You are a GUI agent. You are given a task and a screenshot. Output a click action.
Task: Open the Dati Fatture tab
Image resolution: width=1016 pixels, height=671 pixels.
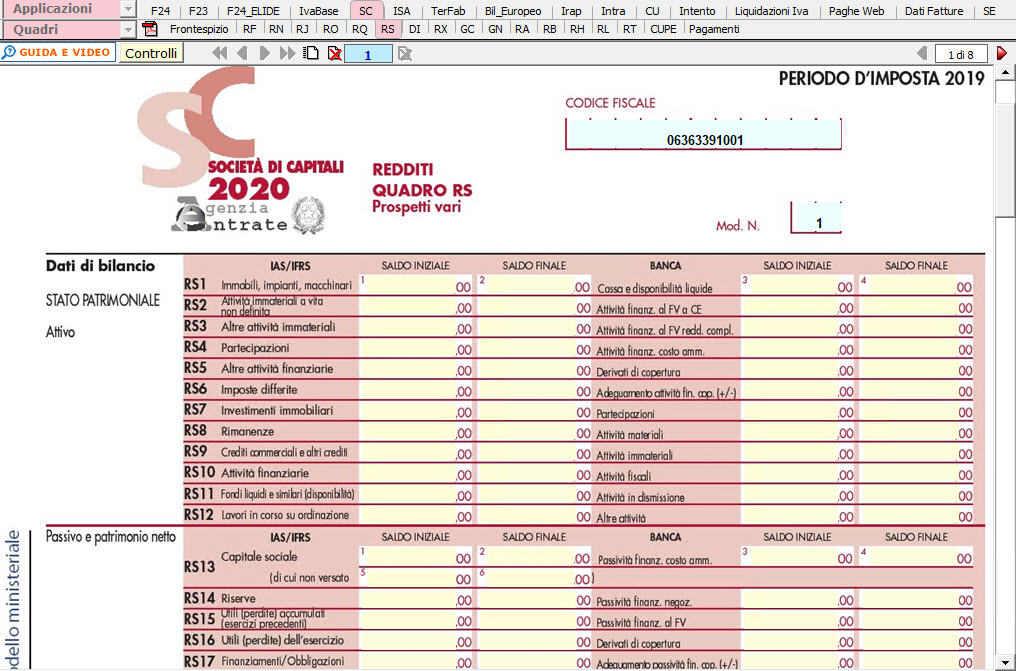click(934, 11)
